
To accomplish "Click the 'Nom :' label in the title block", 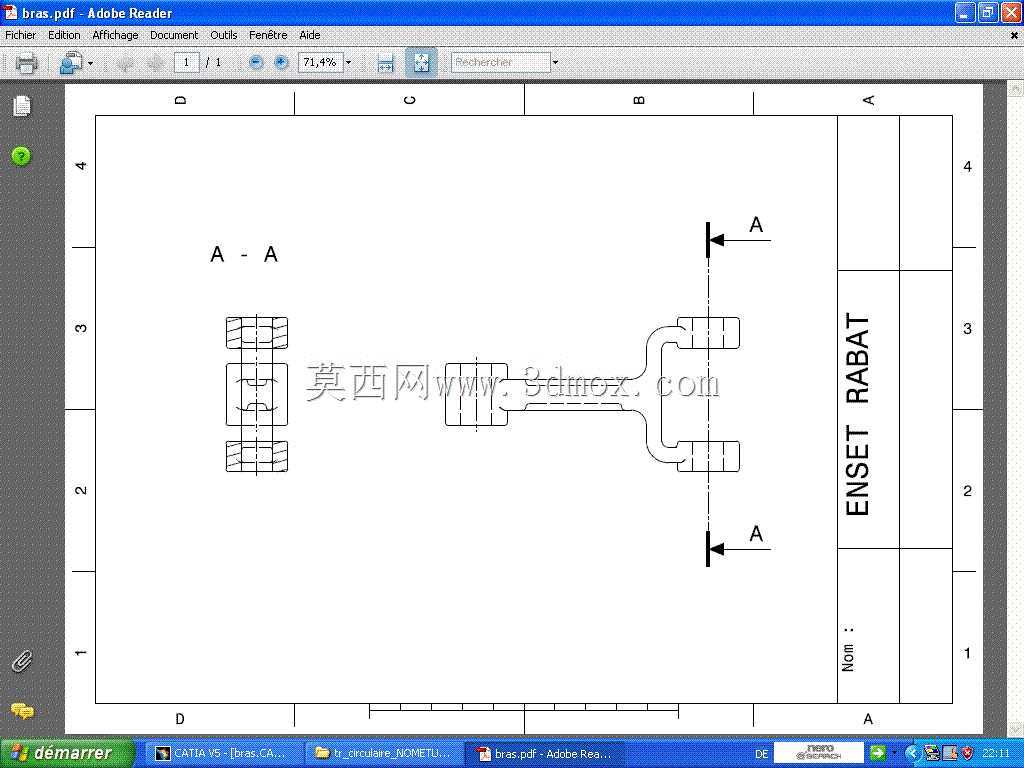I will (x=848, y=648).
